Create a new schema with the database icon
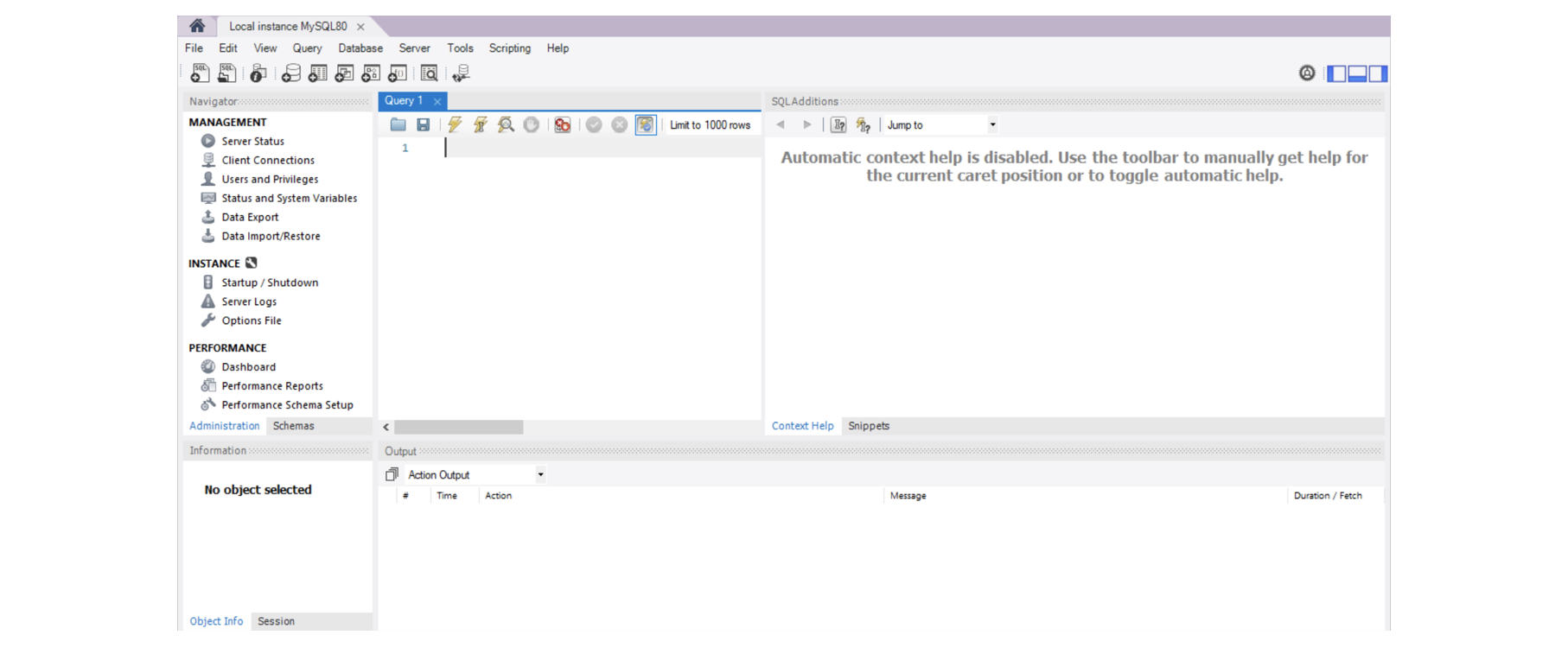Image resolution: width=1568 pixels, height=648 pixels. point(291,74)
